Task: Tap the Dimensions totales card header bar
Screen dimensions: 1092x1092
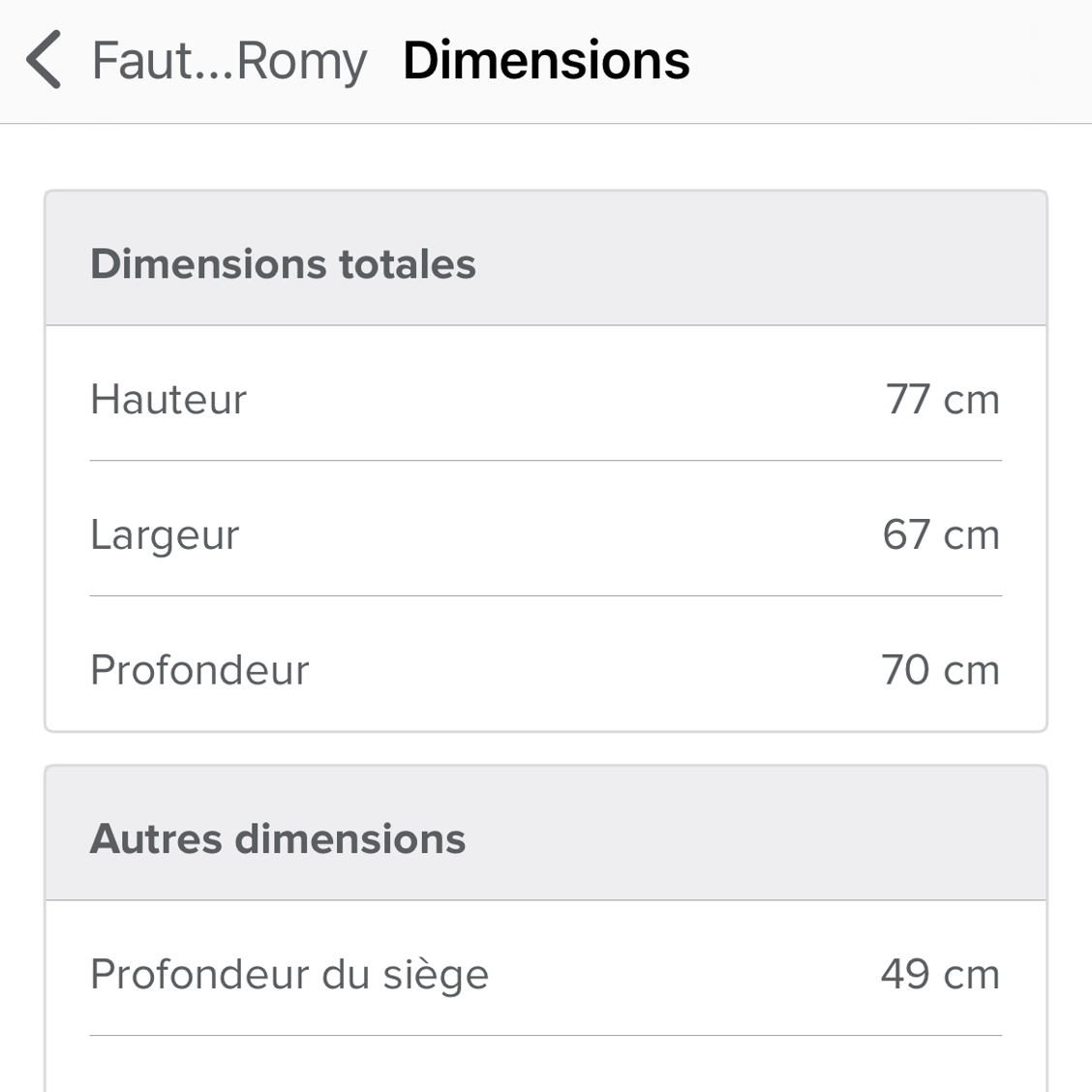Action: click(x=546, y=258)
